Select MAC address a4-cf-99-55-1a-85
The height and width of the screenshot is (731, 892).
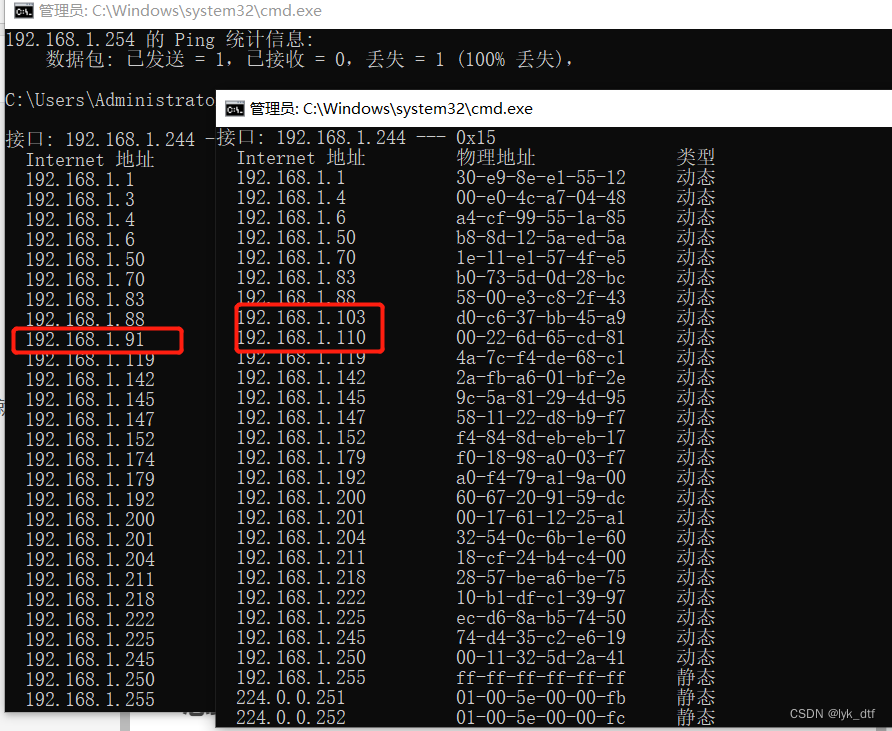tap(540, 217)
